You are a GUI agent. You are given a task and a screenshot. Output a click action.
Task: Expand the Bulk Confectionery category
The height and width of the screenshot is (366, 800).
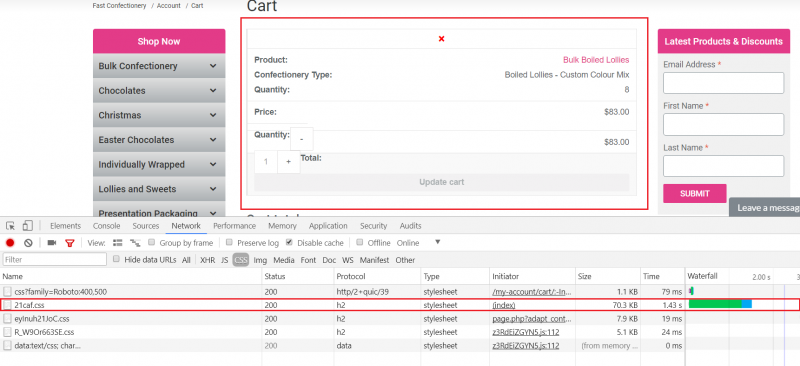pyautogui.click(x=159, y=66)
